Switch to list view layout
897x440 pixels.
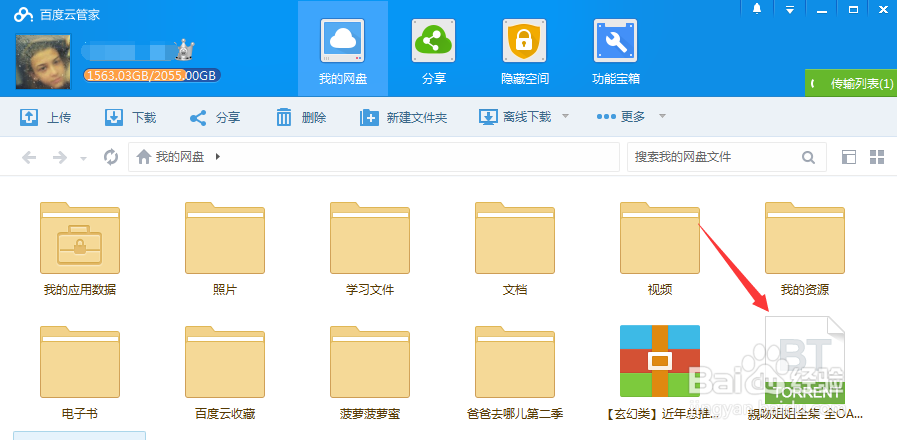click(849, 157)
